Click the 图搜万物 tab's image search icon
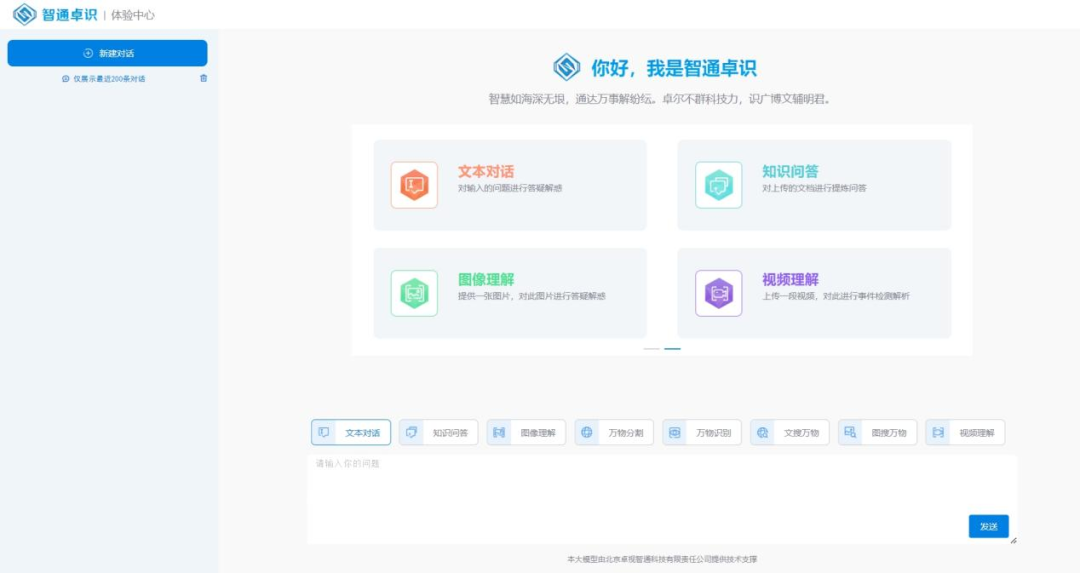This screenshot has width=1080, height=573. [x=851, y=433]
